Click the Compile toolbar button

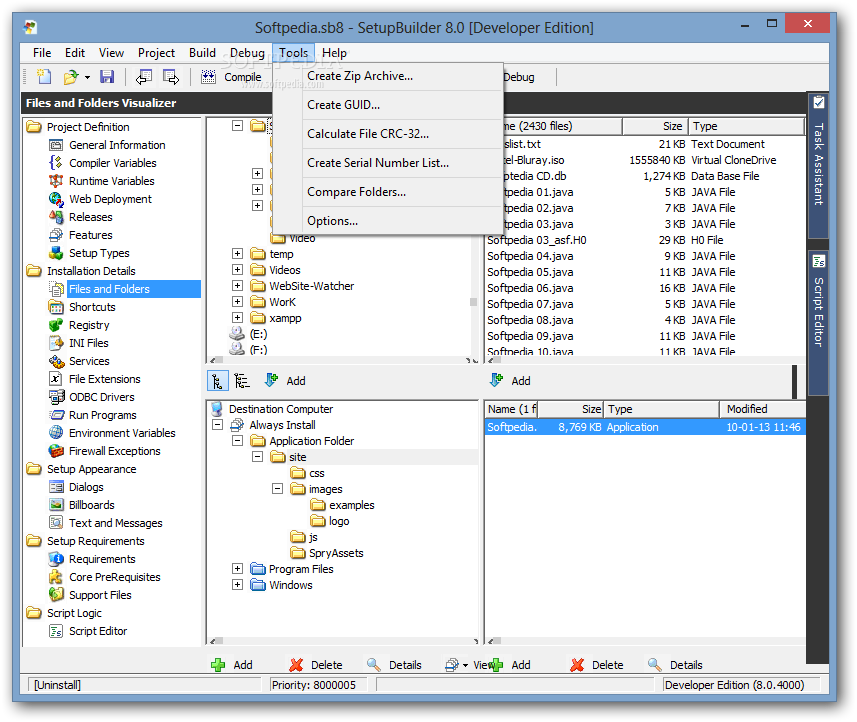231,77
